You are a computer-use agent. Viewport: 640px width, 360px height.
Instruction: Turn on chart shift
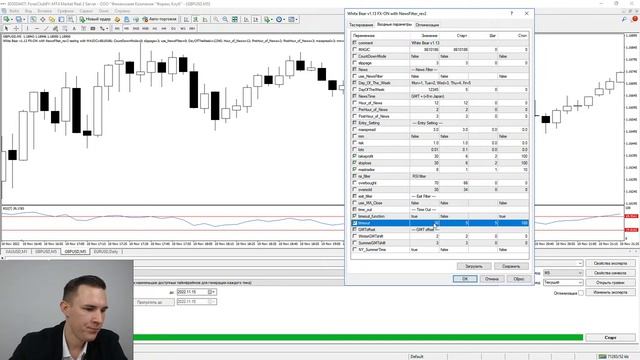256,19
